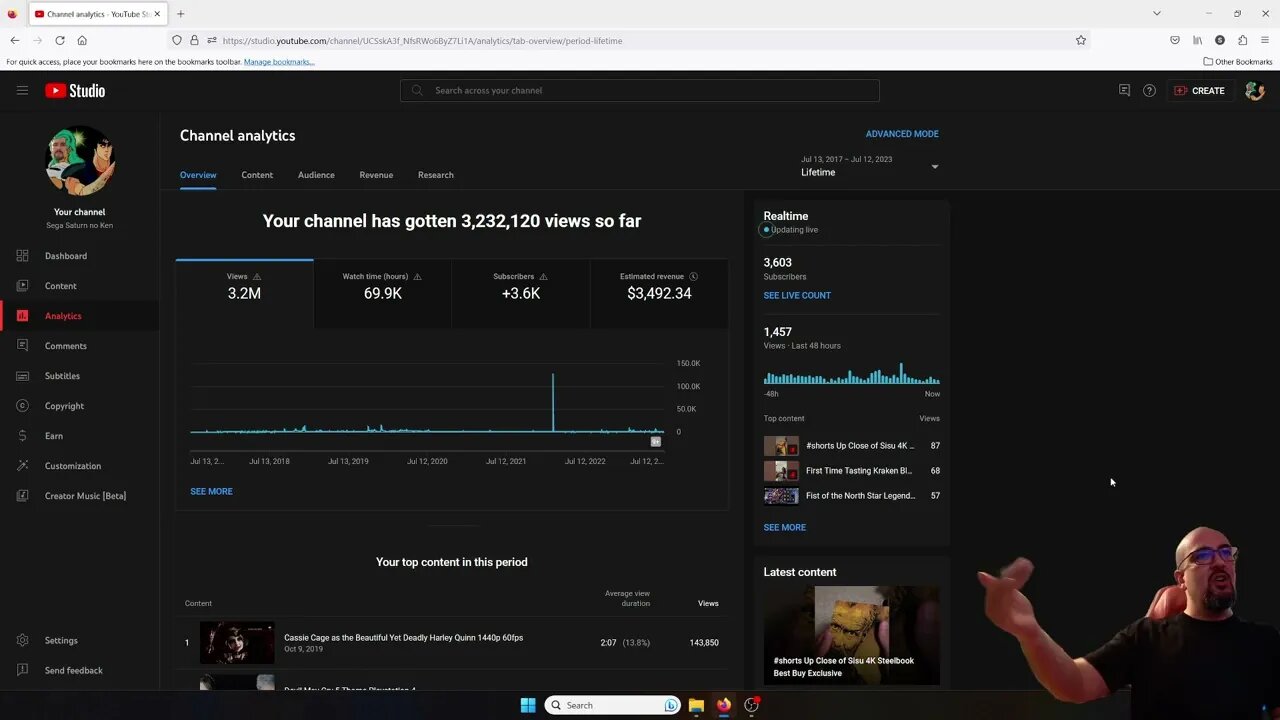
Task: Select the Watch time 69.9K metric card
Action: pyautogui.click(x=382, y=294)
